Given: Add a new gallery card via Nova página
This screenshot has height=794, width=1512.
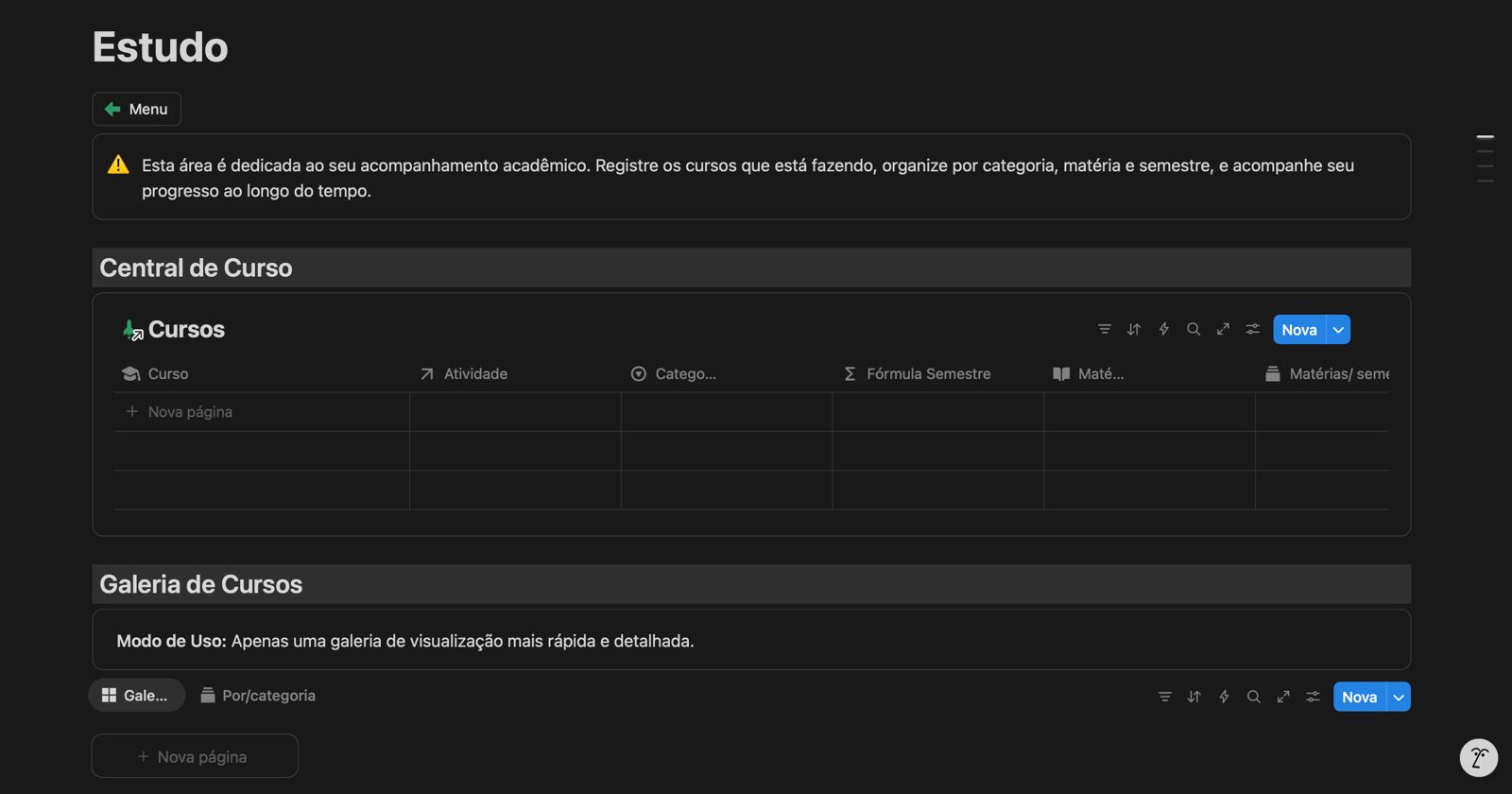Looking at the screenshot, I should [195, 756].
